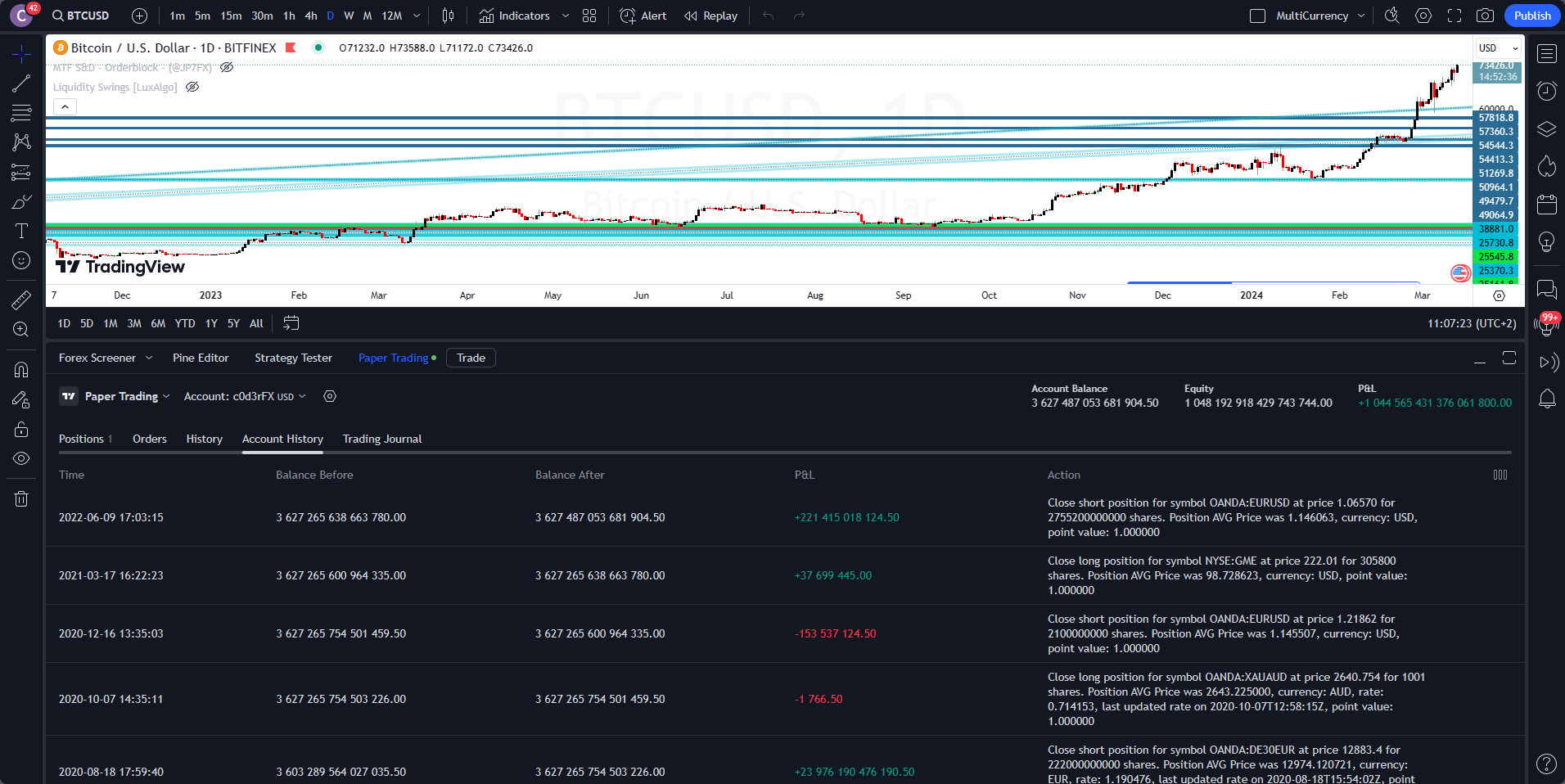Toggle the MultiCurrency layout checkbox
Screen dimensions: 1565x784
1258,16
